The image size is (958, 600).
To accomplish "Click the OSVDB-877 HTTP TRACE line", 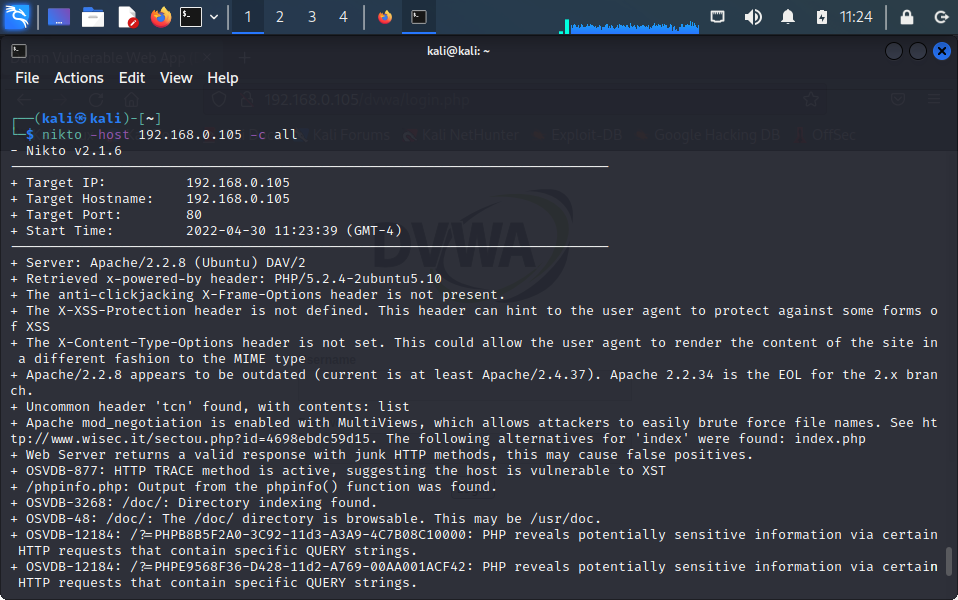I will (338, 470).
